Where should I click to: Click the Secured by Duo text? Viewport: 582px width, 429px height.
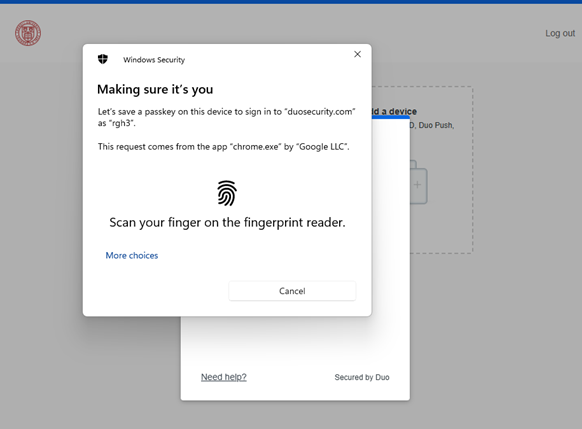point(362,377)
